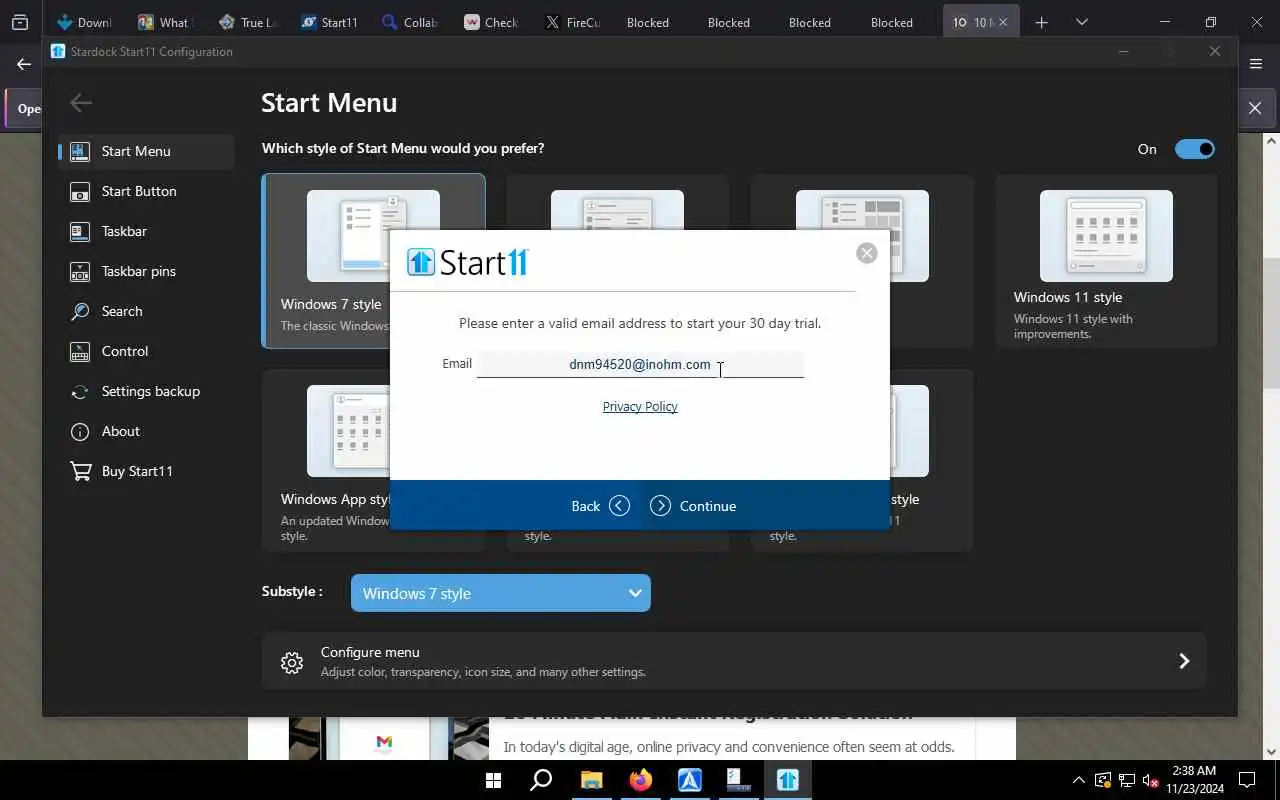Close the Start11 trial dialog
Image resolution: width=1280 pixels, height=800 pixels.
point(867,253)
